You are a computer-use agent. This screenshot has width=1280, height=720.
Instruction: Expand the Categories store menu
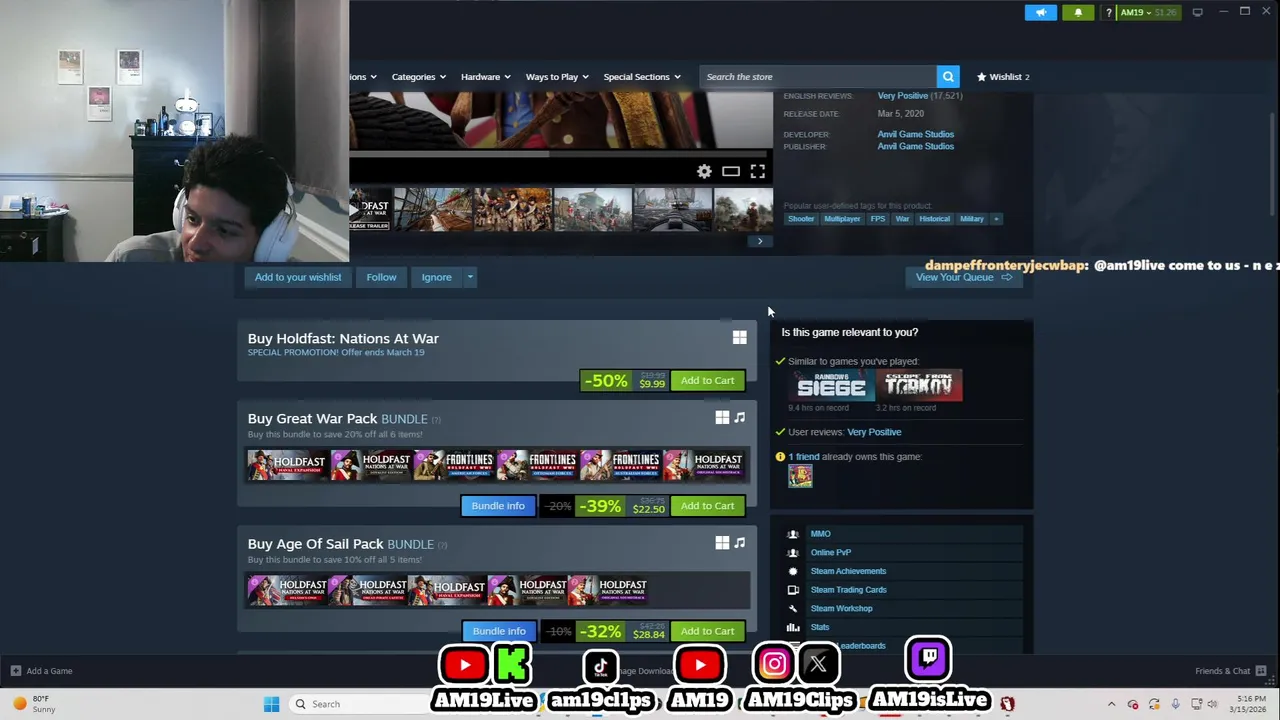pyautogui.click(x=419, y=77)
